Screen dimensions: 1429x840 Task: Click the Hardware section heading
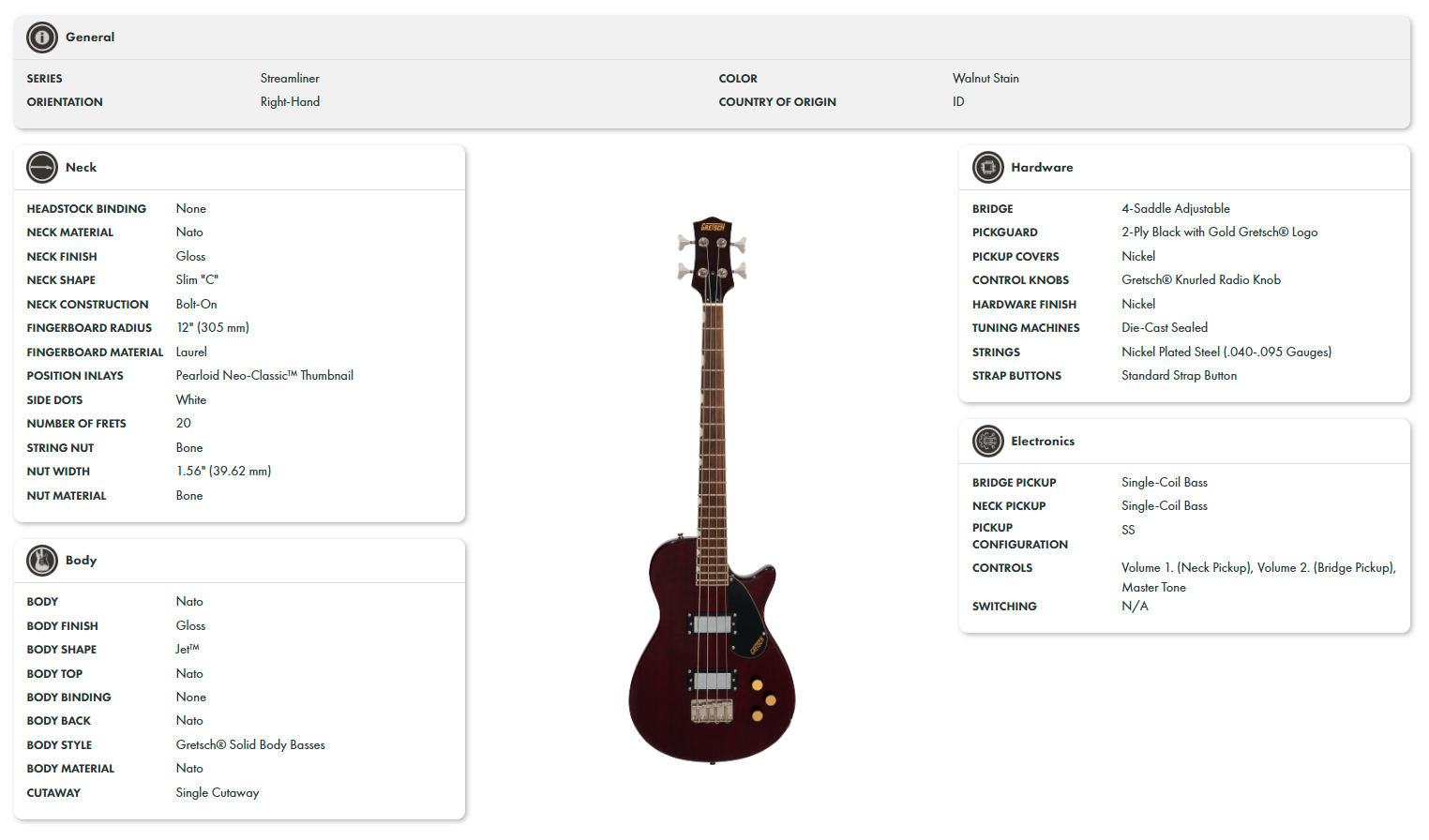click(1042, 168)
